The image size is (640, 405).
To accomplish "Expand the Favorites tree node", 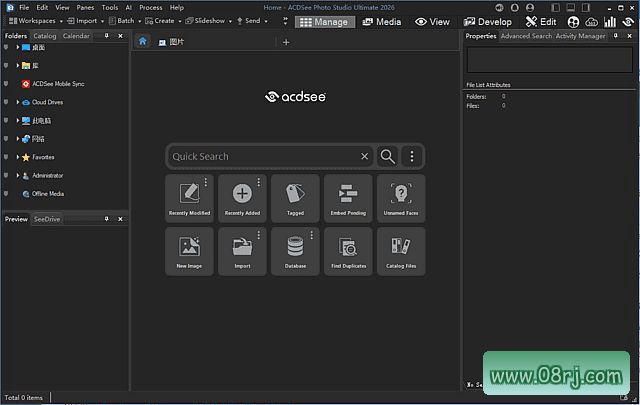I will point(18,157).
